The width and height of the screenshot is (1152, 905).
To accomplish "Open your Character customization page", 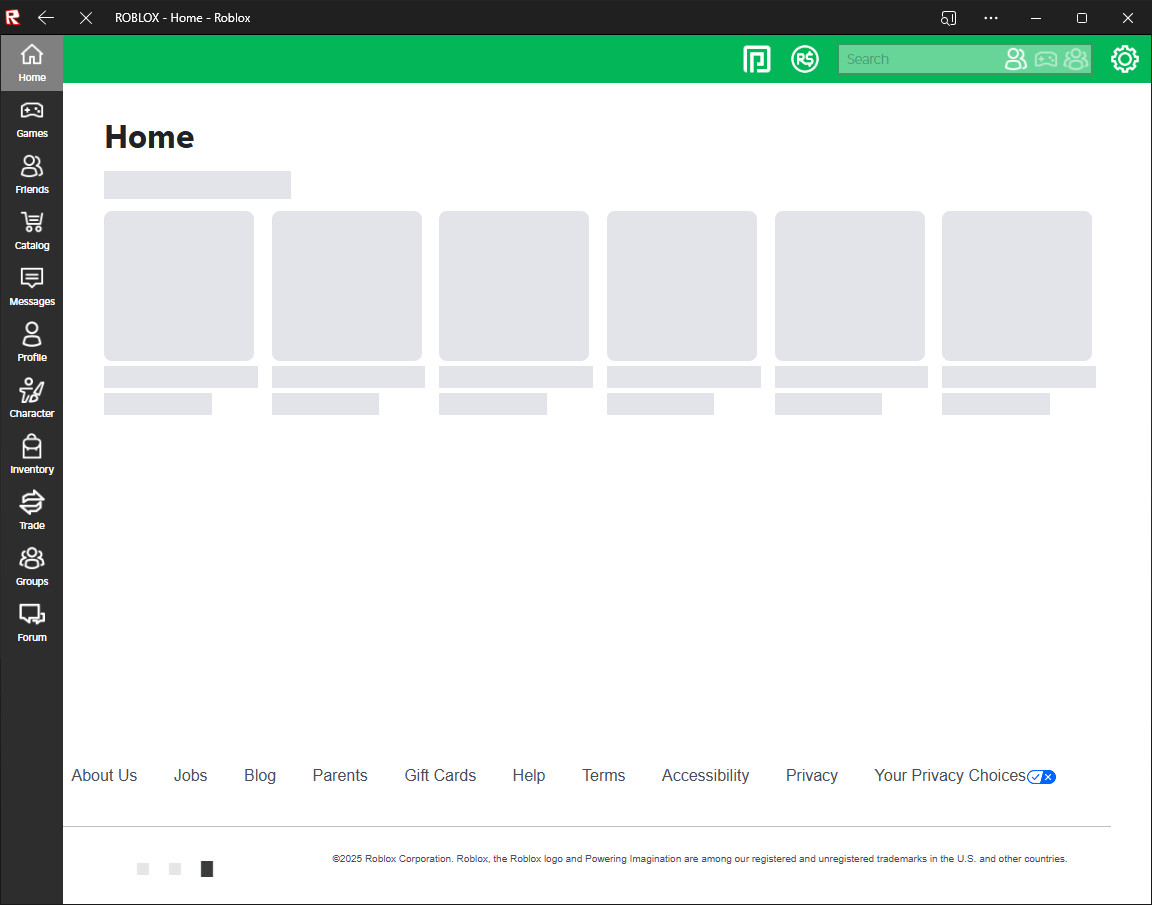I will 31,397.
